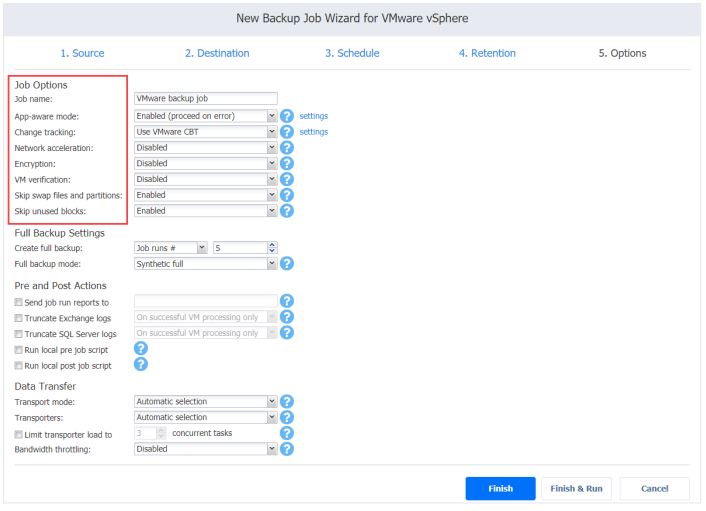The image size is (706, 511).
Task: Expand the Encryption dropdown
Action: 205,163
